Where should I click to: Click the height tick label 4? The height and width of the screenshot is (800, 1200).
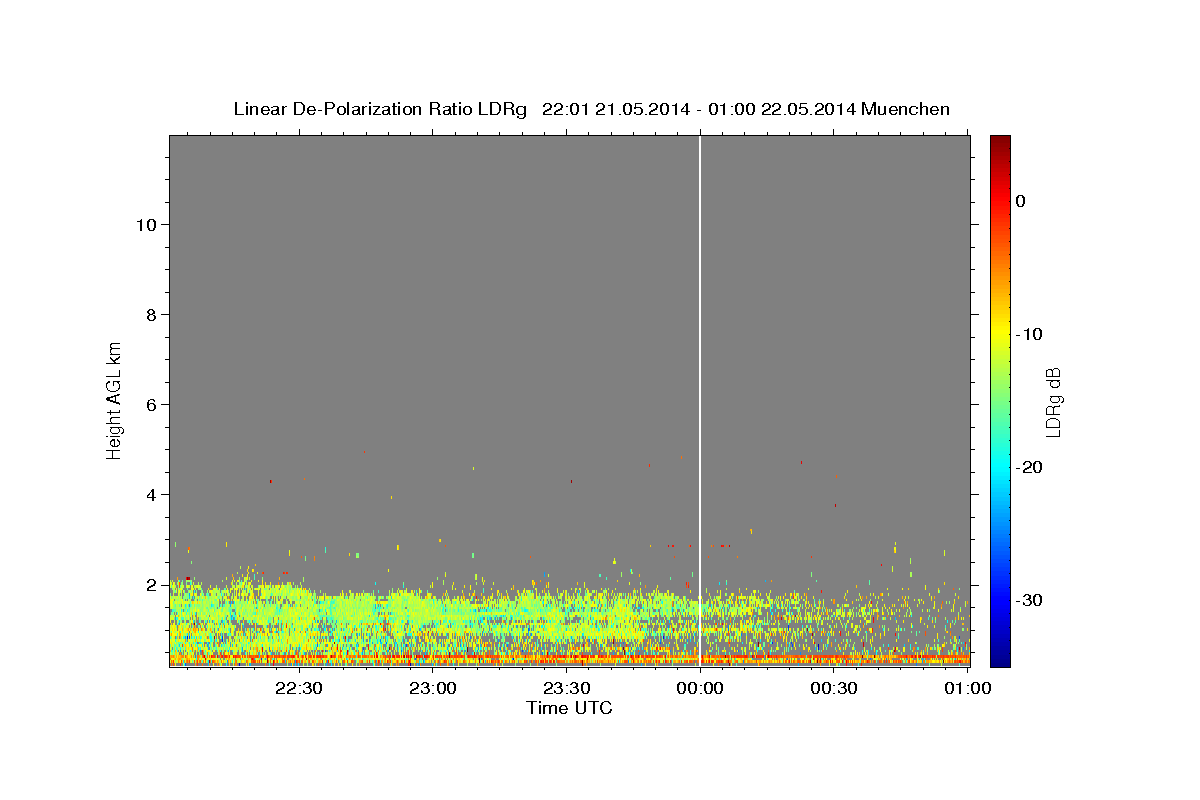click(149, 495)
